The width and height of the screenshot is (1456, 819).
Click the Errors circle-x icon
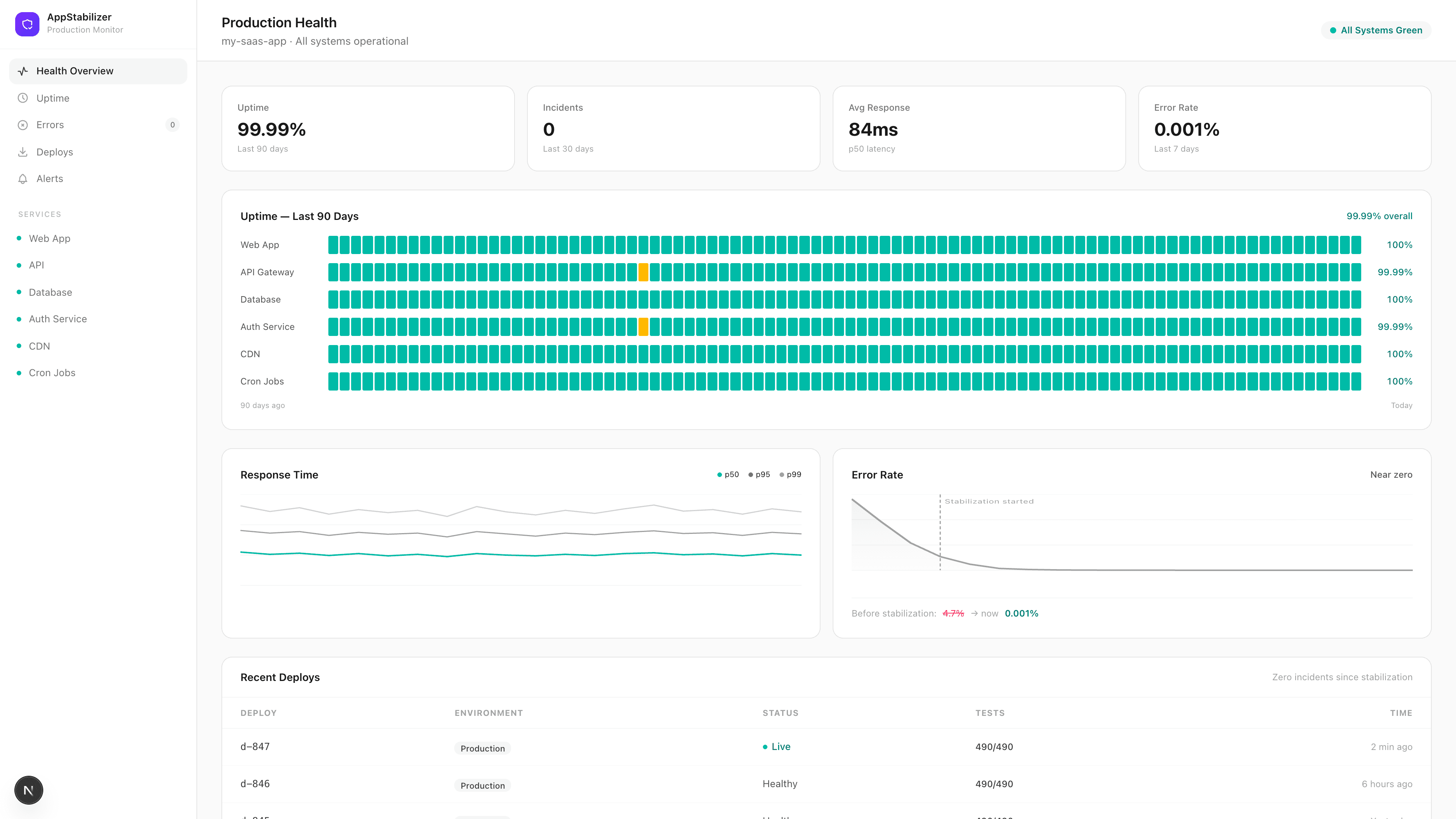coord(23,124)
